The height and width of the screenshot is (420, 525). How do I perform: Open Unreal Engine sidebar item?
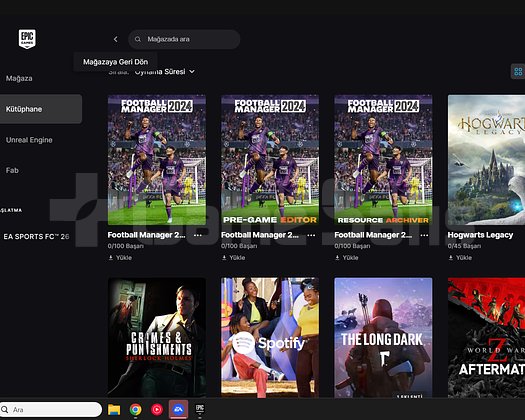[x=29, y=140]
